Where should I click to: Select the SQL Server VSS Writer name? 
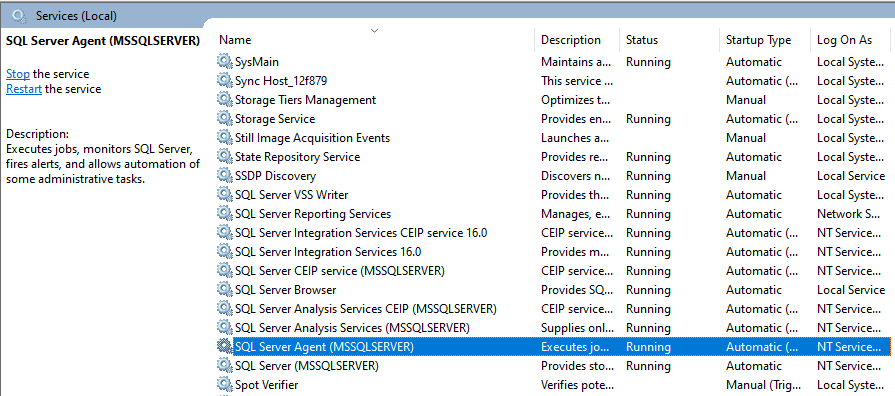coord(292,195)
